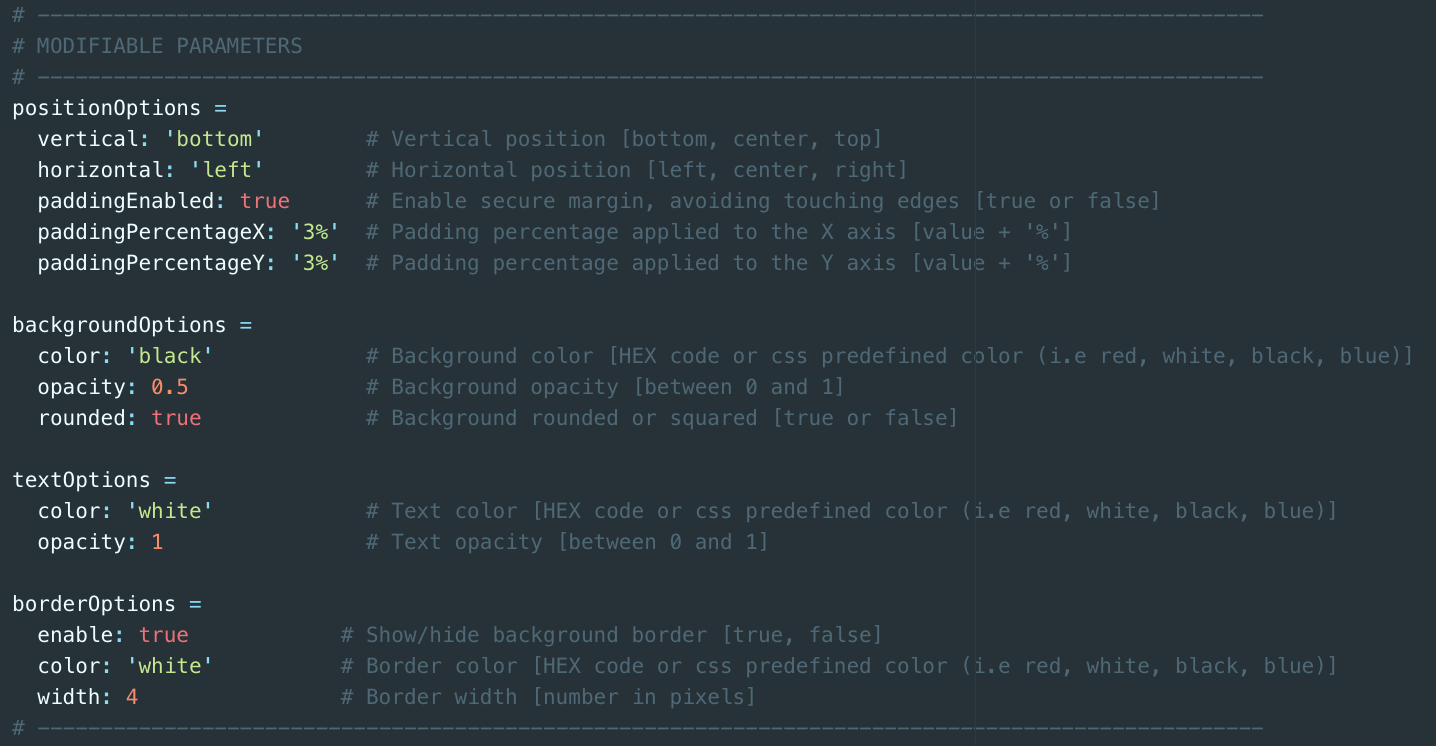Place cursor on backgroundOptions variable name
This screenshot has width=1436, height=746.
click(119, 325)
